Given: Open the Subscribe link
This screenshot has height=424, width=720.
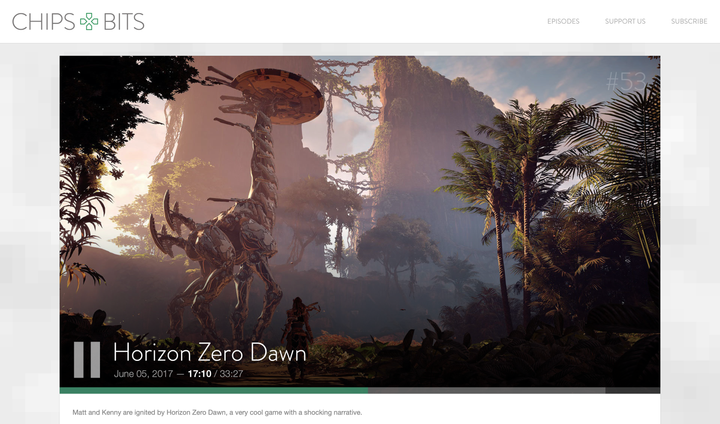Looking at the screenshot, I should 689,21.
